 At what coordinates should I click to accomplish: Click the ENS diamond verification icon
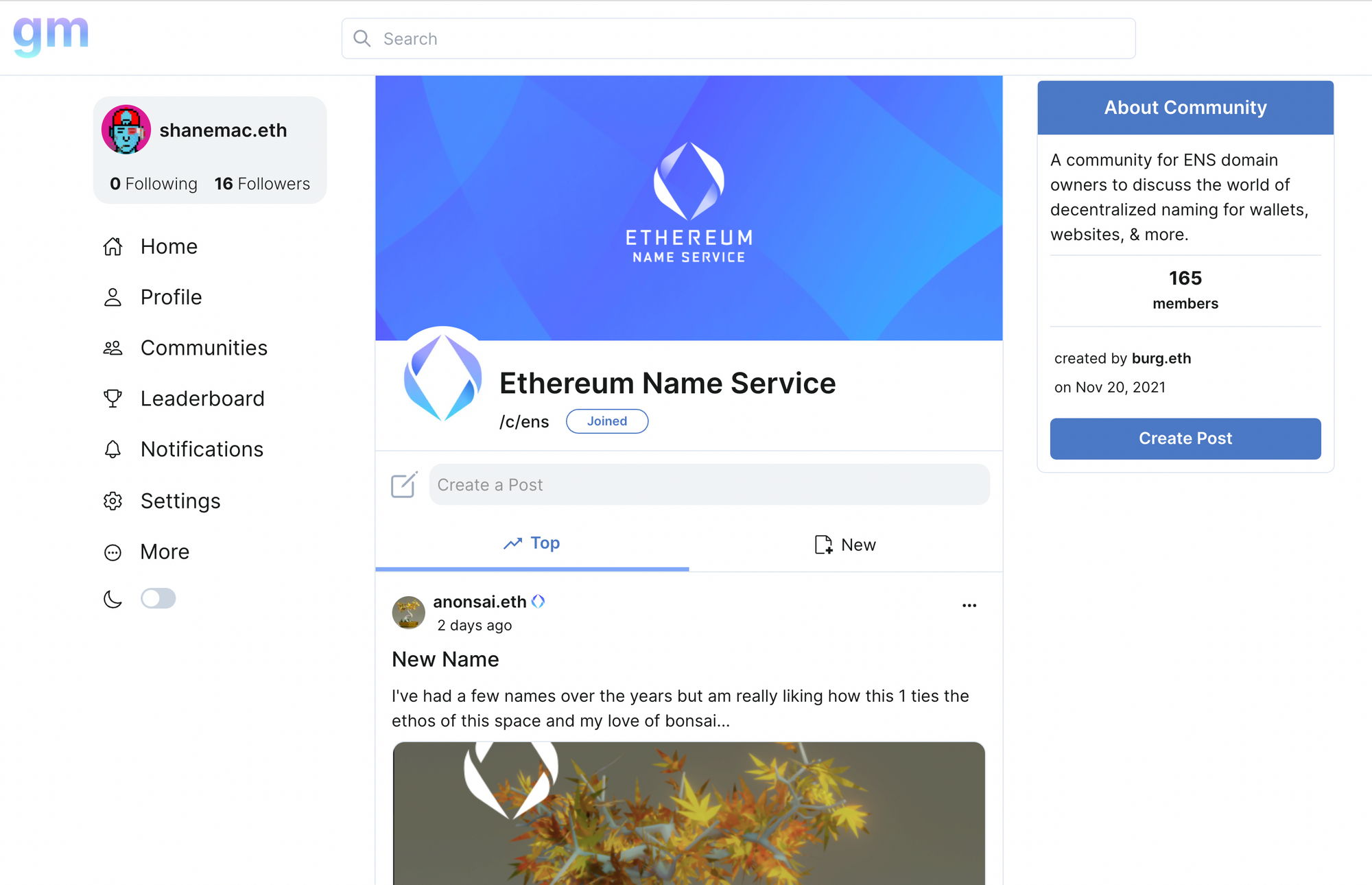coord(537,601)
